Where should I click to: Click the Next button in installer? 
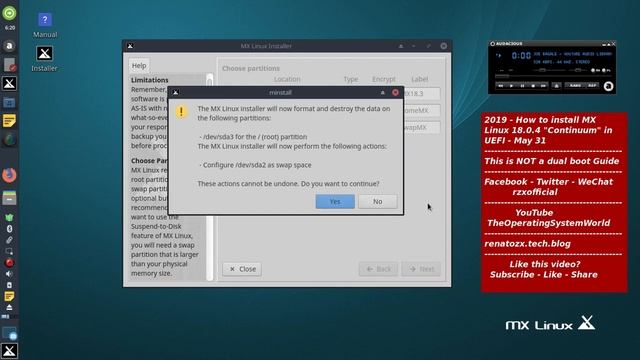click(x=421, y=269)
